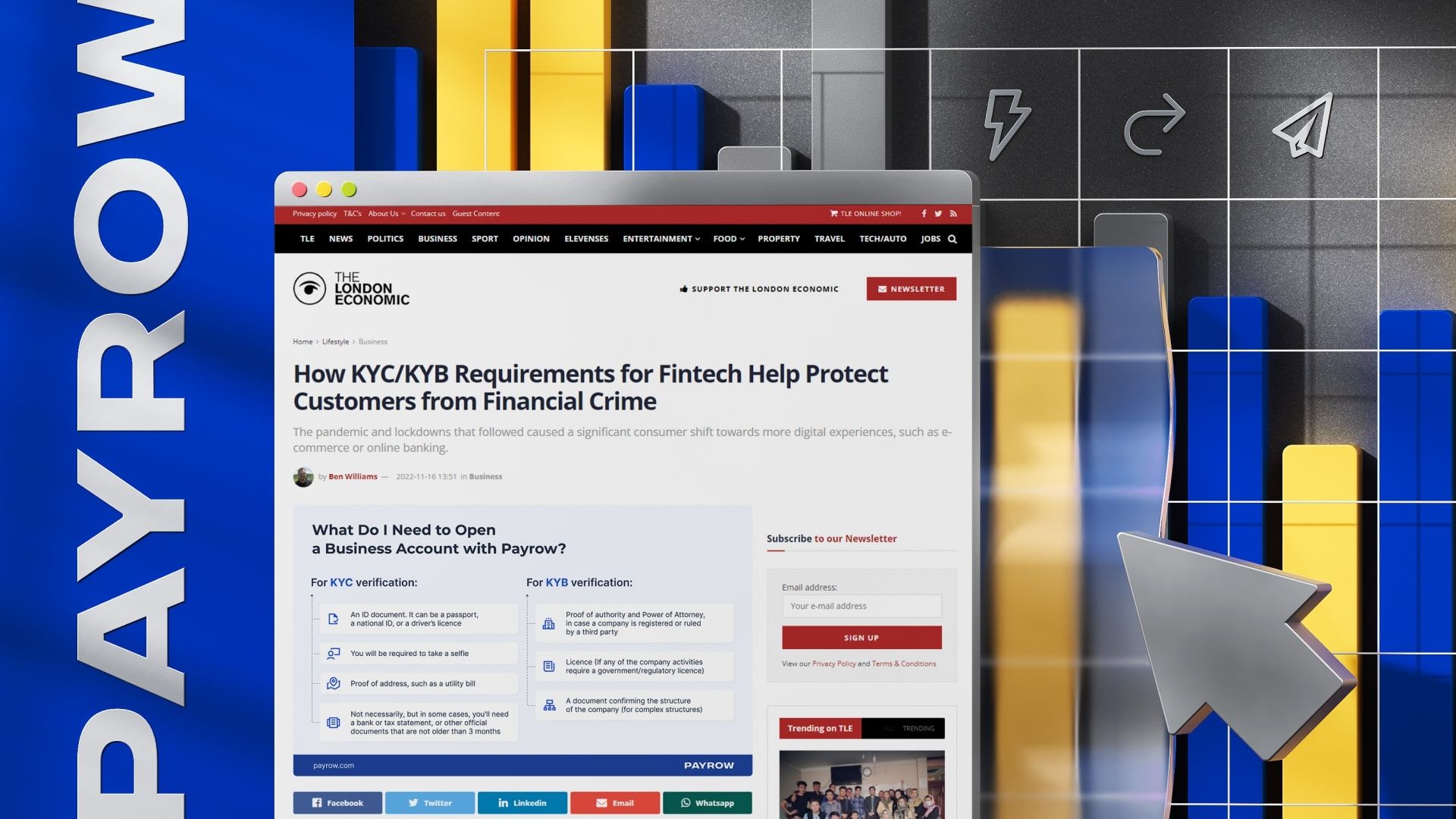Click the Sign Up button

pyautogui.click(x=861, y=638)
